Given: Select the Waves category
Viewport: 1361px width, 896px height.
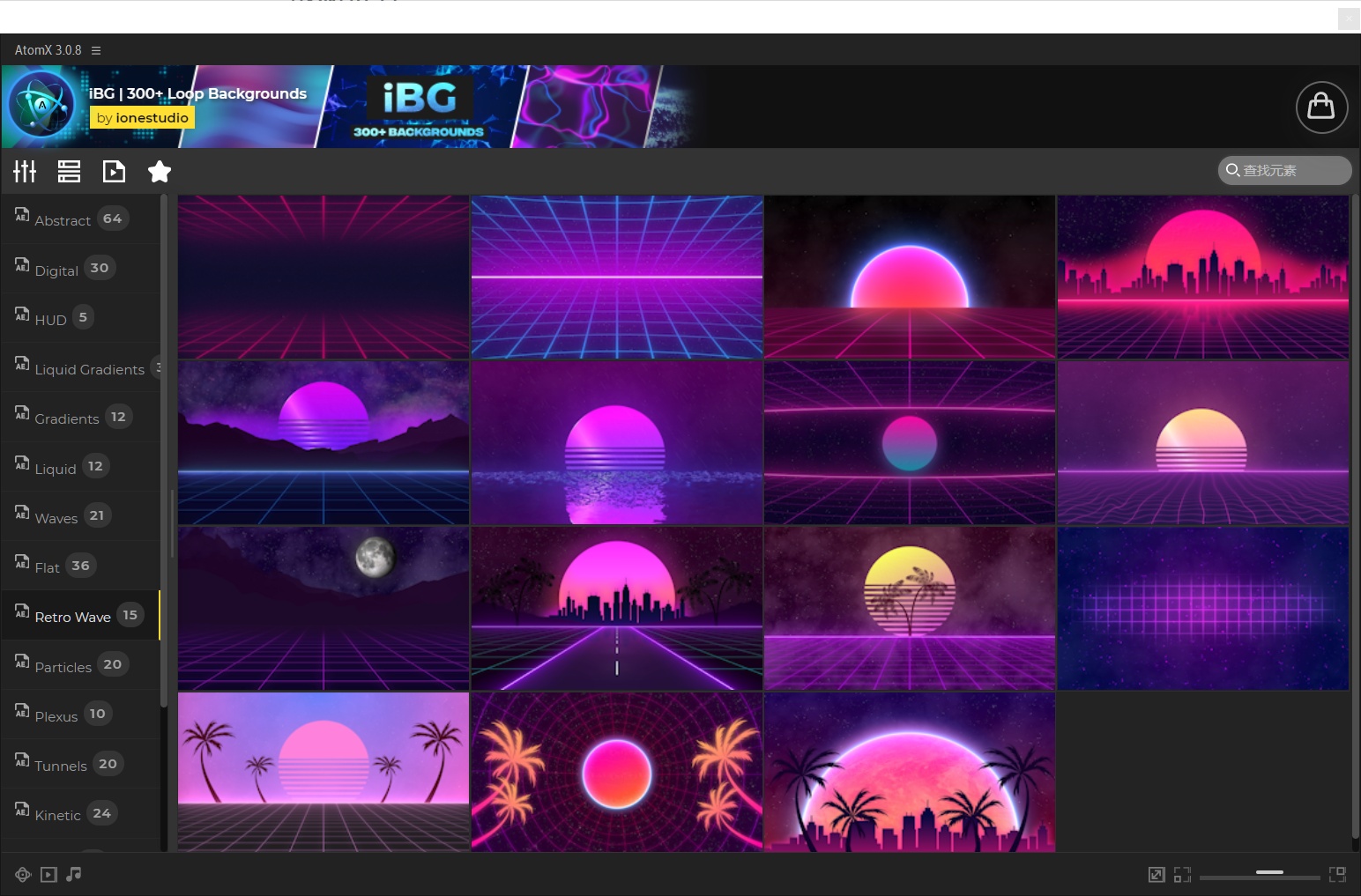Looking at the screenshot, I should (x=80, y=516).
